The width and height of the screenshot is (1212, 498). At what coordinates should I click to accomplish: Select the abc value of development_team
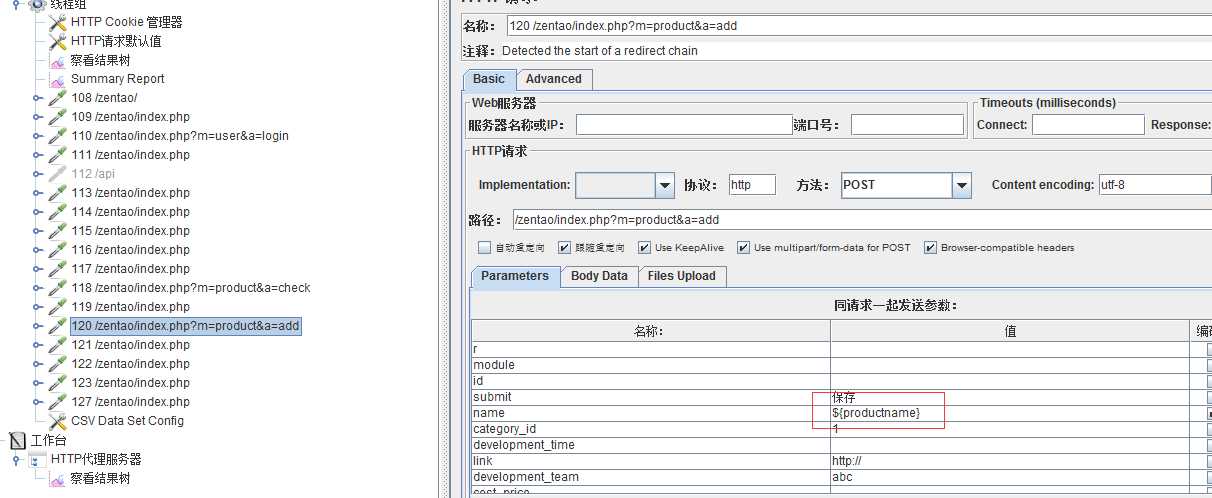pos(1011,477)
